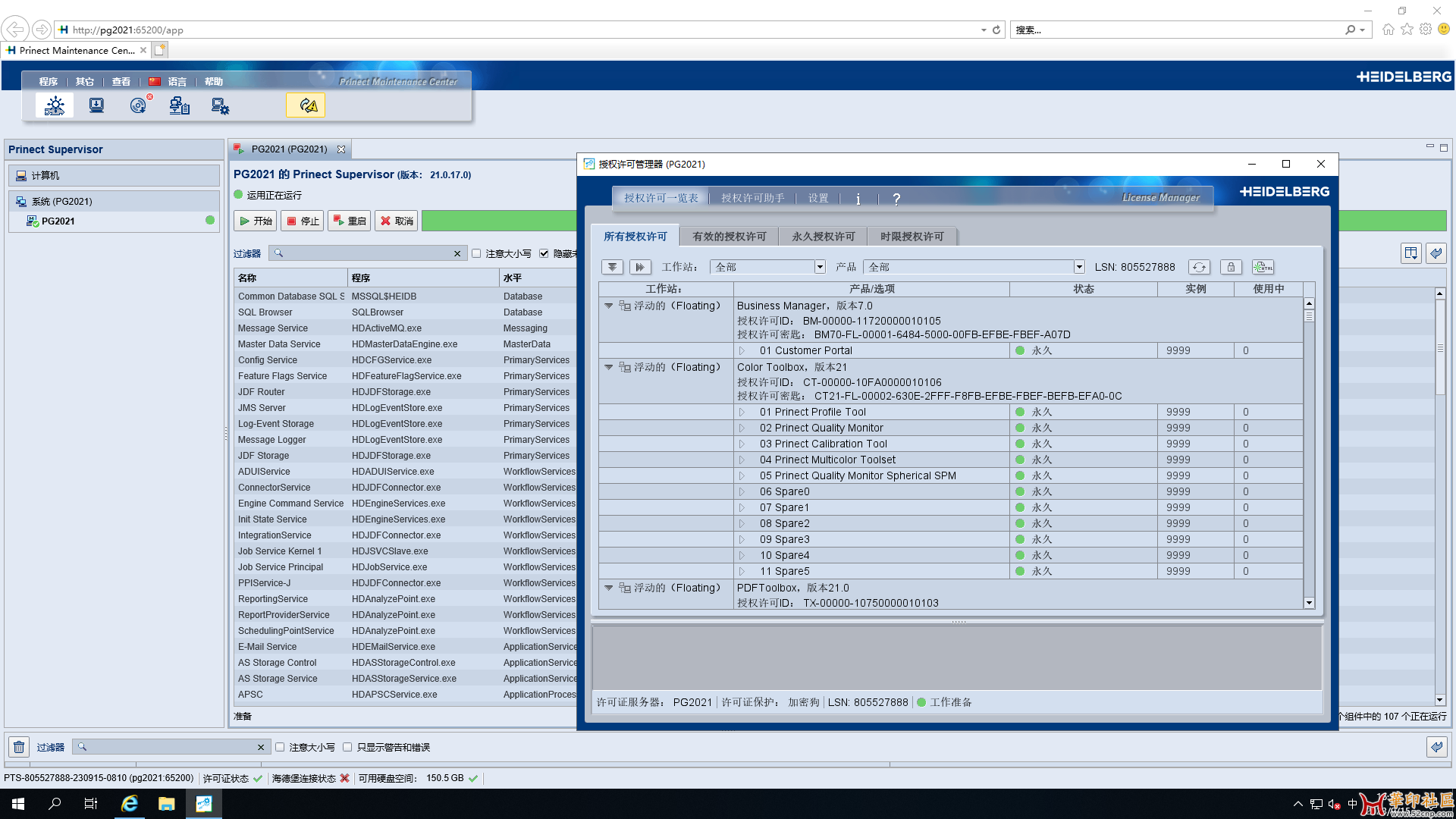The width and height of the screenshot is (1456, 819).
Task: Click the 重启 button
Action: 350,221
